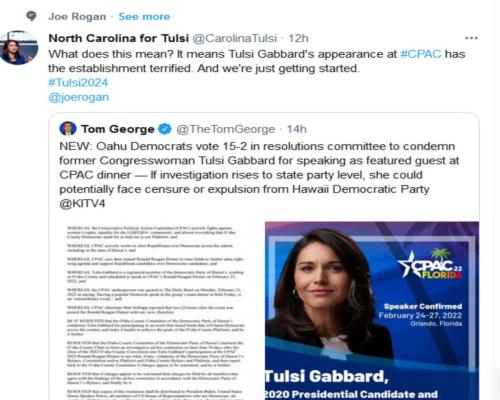This screenshot has height=400, width=500.
Task: Open the Tulsi Gabbard CPAC speaker image
Action: (372, 311)
